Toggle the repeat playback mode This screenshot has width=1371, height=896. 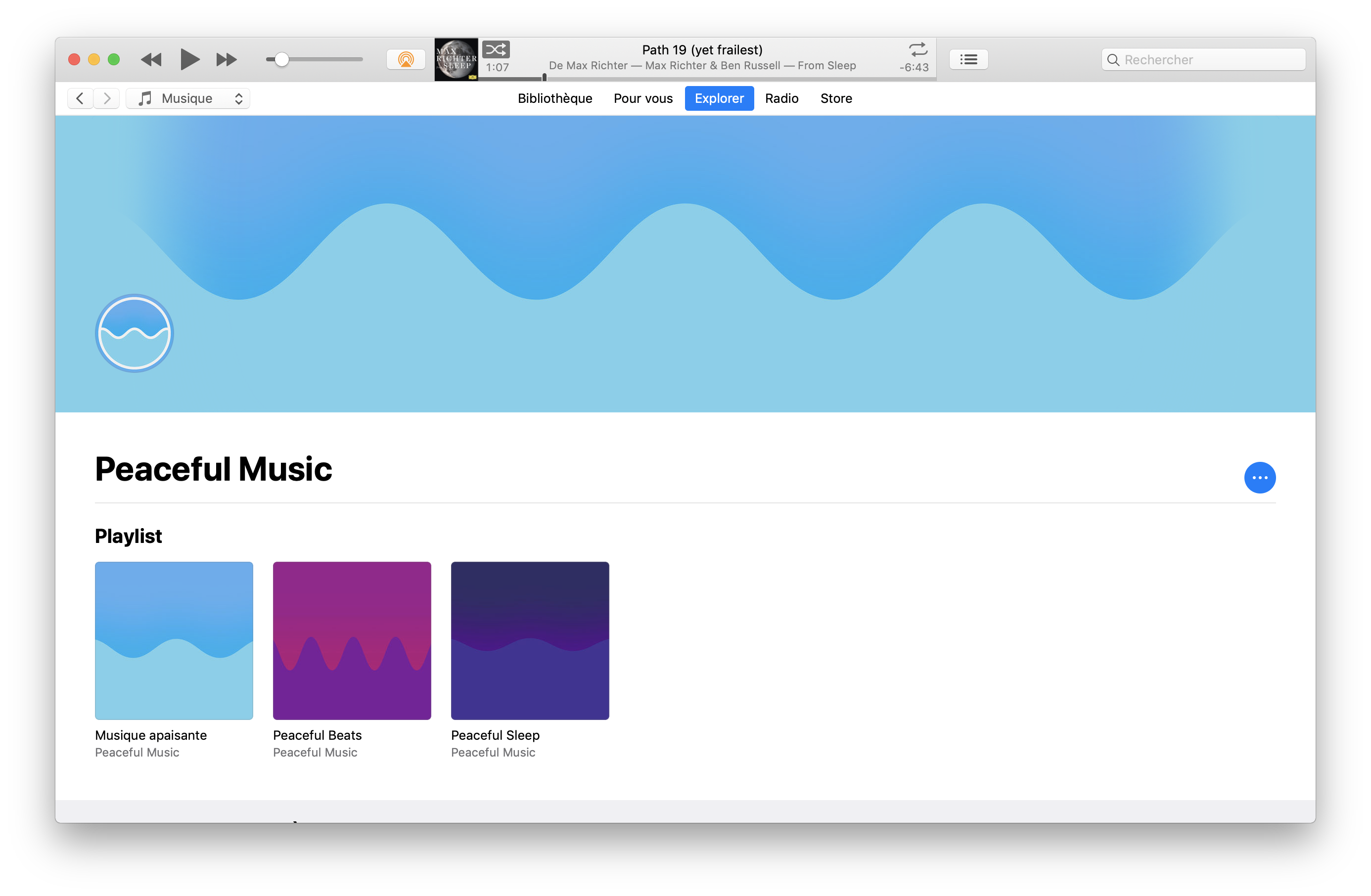tap(917, 49)
